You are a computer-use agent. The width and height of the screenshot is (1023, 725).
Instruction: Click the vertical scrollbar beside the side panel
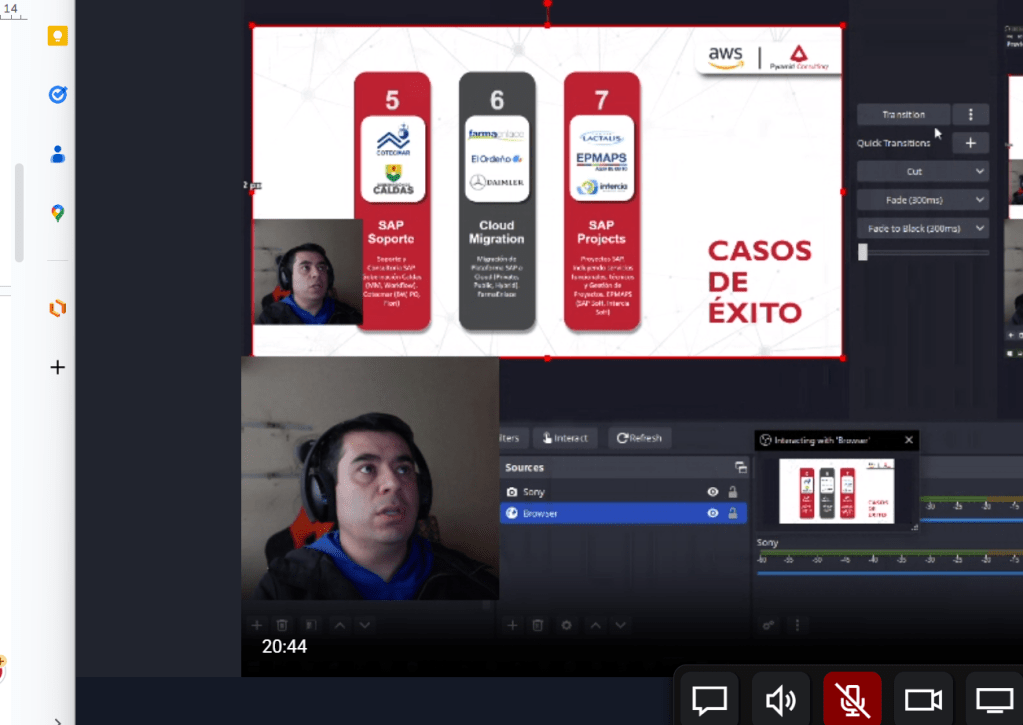[20, 213]
